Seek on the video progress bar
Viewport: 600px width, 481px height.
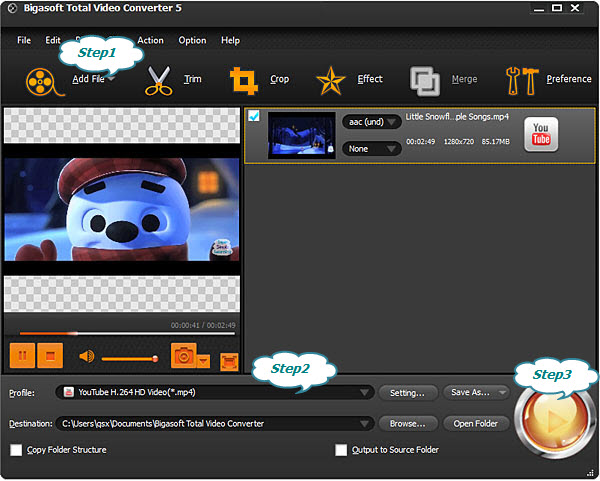(x=127, y=334)
